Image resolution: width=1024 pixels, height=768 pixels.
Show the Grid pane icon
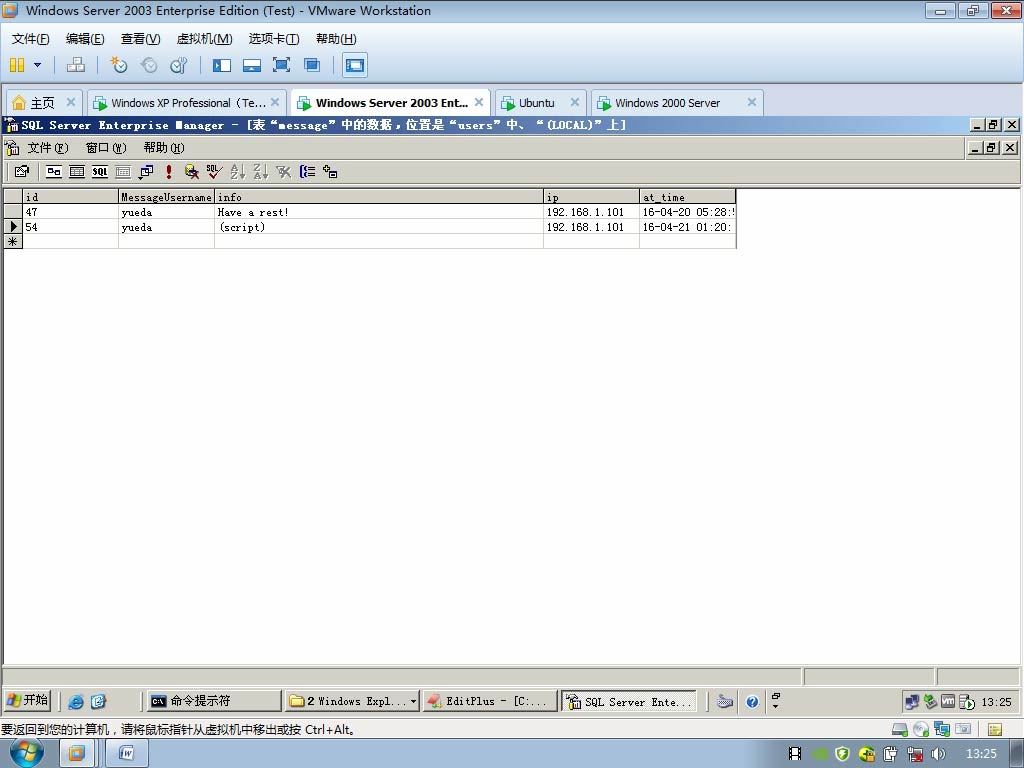coord(77,172)
